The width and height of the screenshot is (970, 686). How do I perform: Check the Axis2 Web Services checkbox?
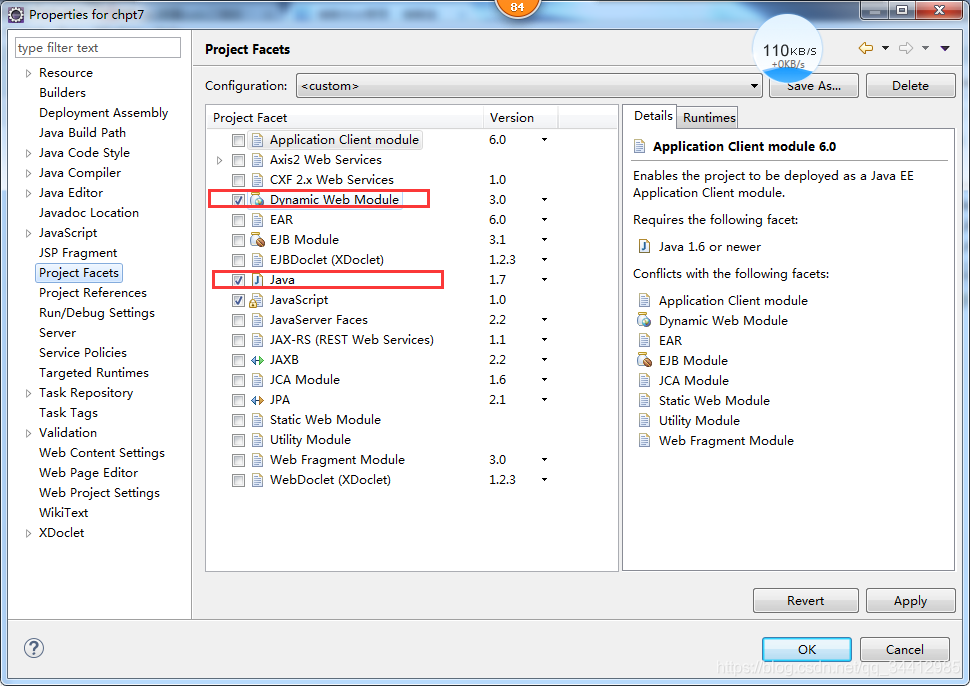[x=238, y=160]
